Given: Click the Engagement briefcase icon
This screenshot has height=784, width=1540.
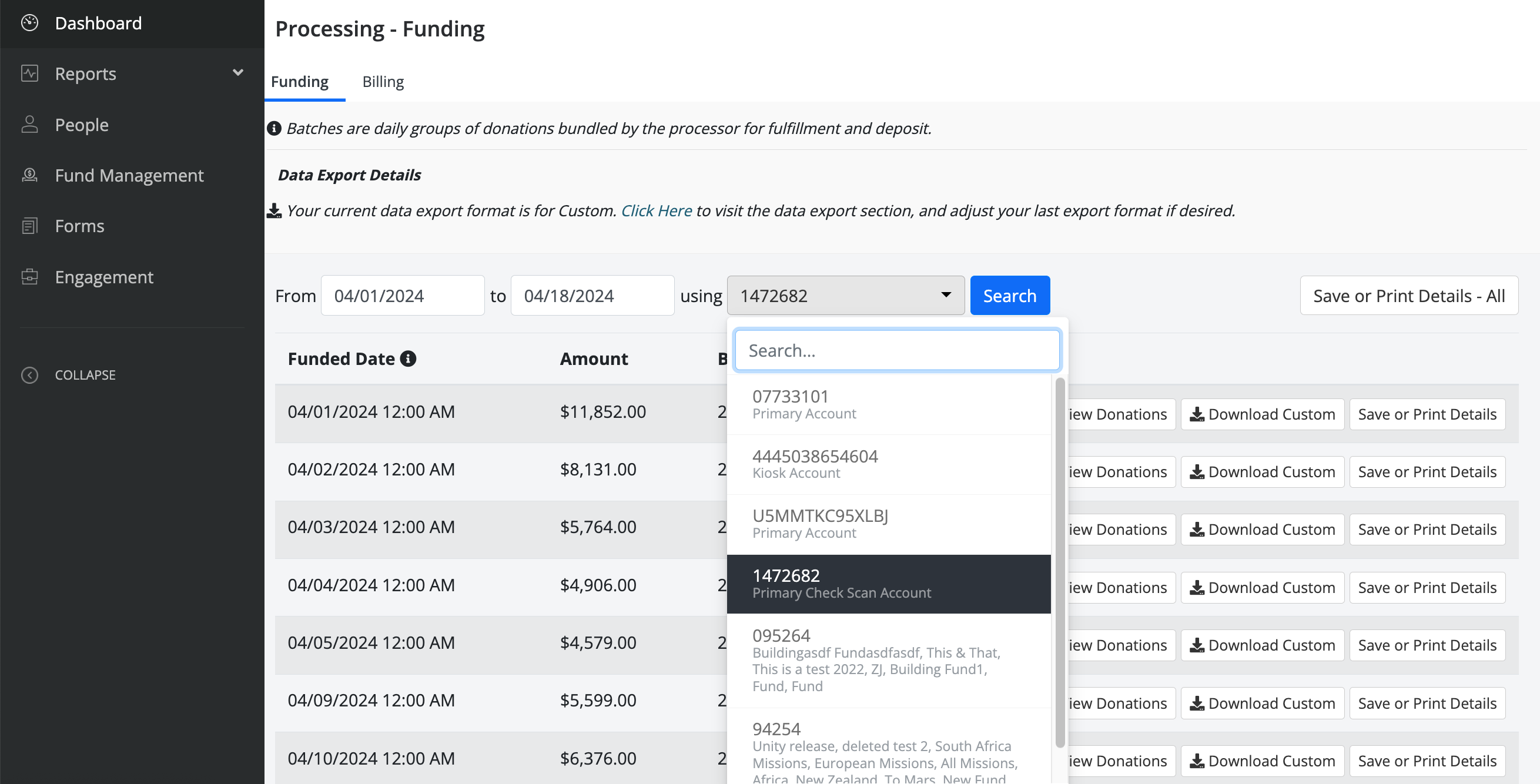Looking at the screenshot, I should [29, 277].
